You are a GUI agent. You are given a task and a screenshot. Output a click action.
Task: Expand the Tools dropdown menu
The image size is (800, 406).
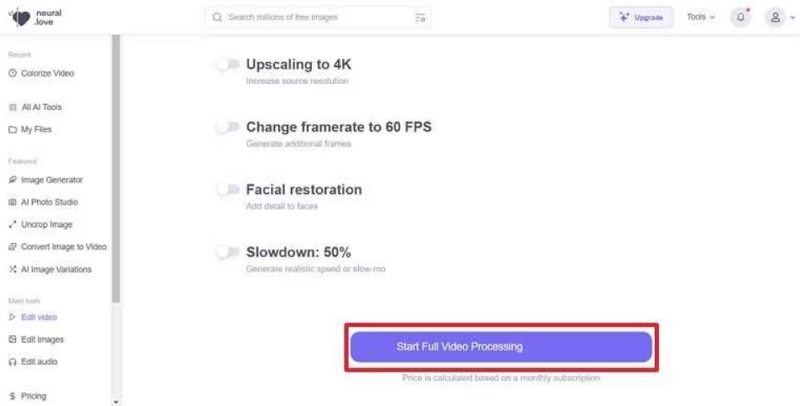(x=701, y=17)
